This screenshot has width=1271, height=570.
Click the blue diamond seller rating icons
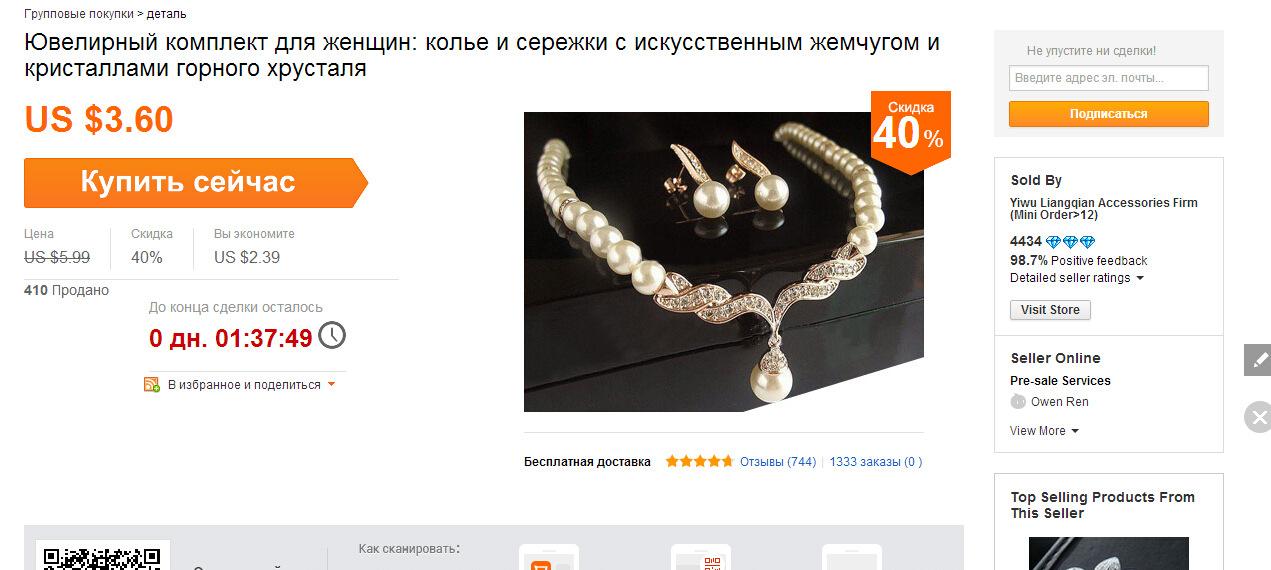(1070, 242)
